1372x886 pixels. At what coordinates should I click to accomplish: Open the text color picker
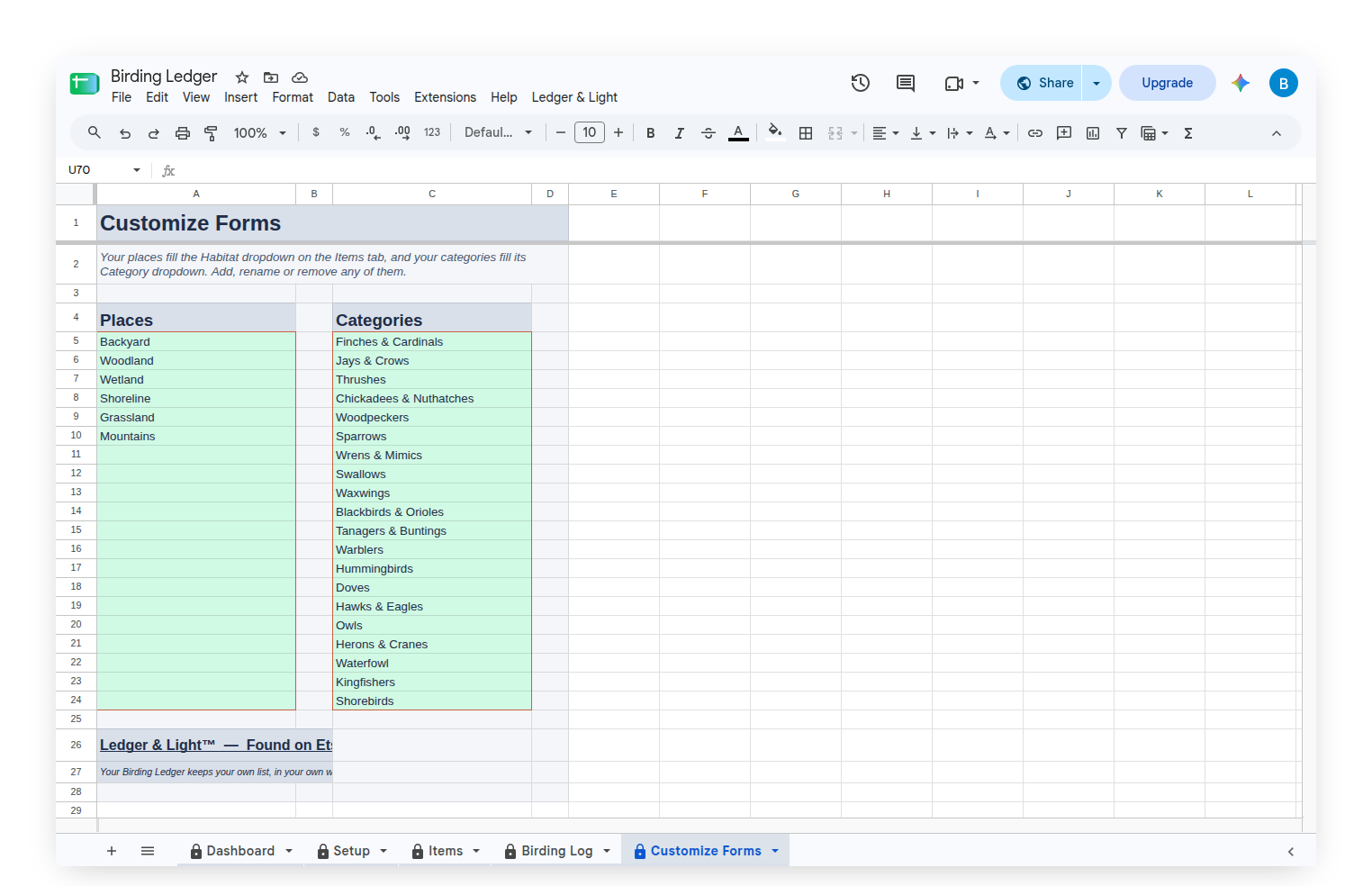pos(738,133)
